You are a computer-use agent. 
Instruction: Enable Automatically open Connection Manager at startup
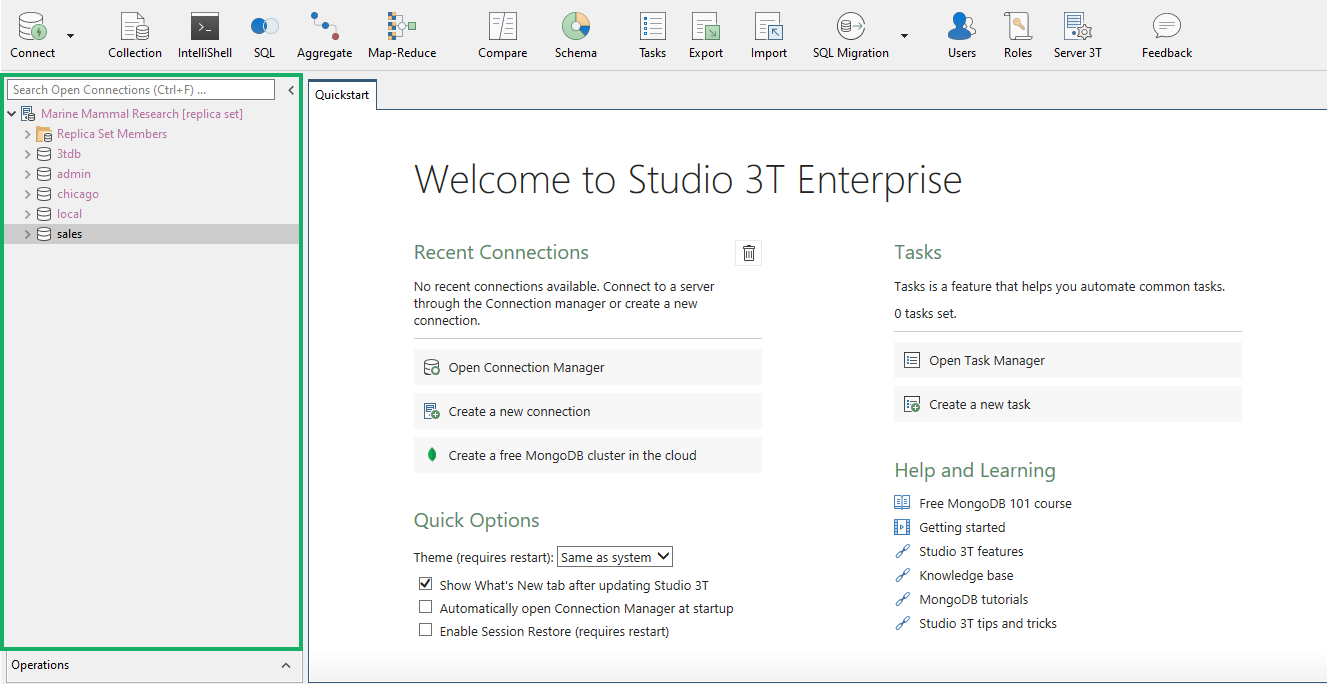[426, 607]
